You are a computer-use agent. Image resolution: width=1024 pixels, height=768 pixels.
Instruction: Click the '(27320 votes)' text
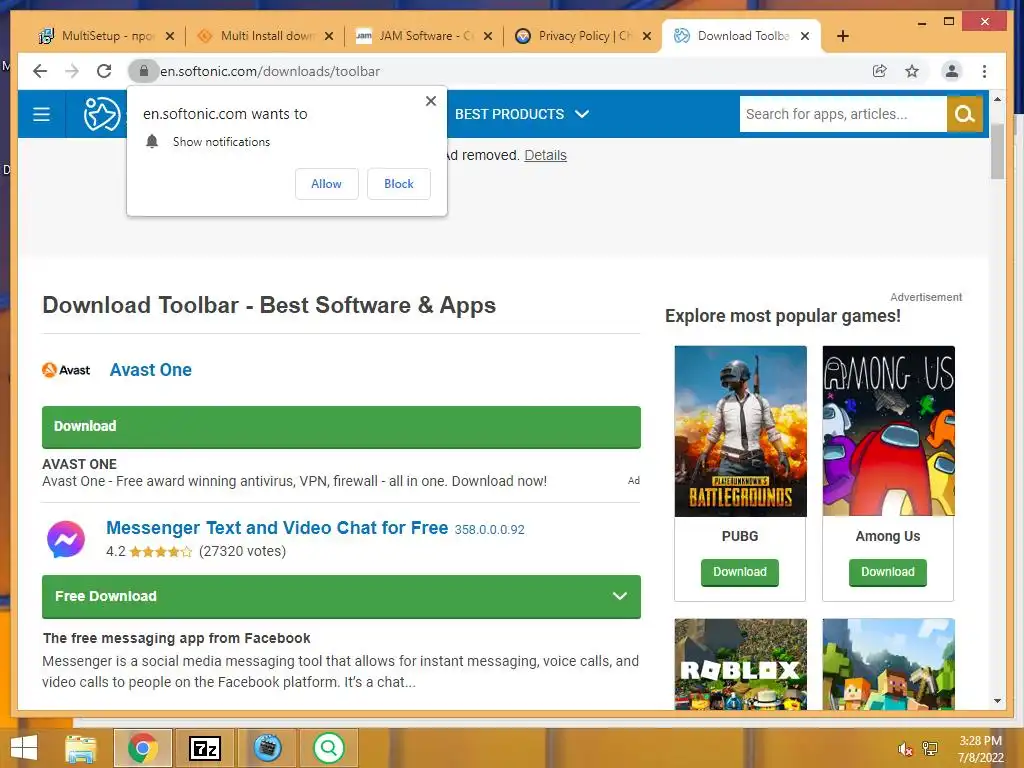(x=242, y=551)
